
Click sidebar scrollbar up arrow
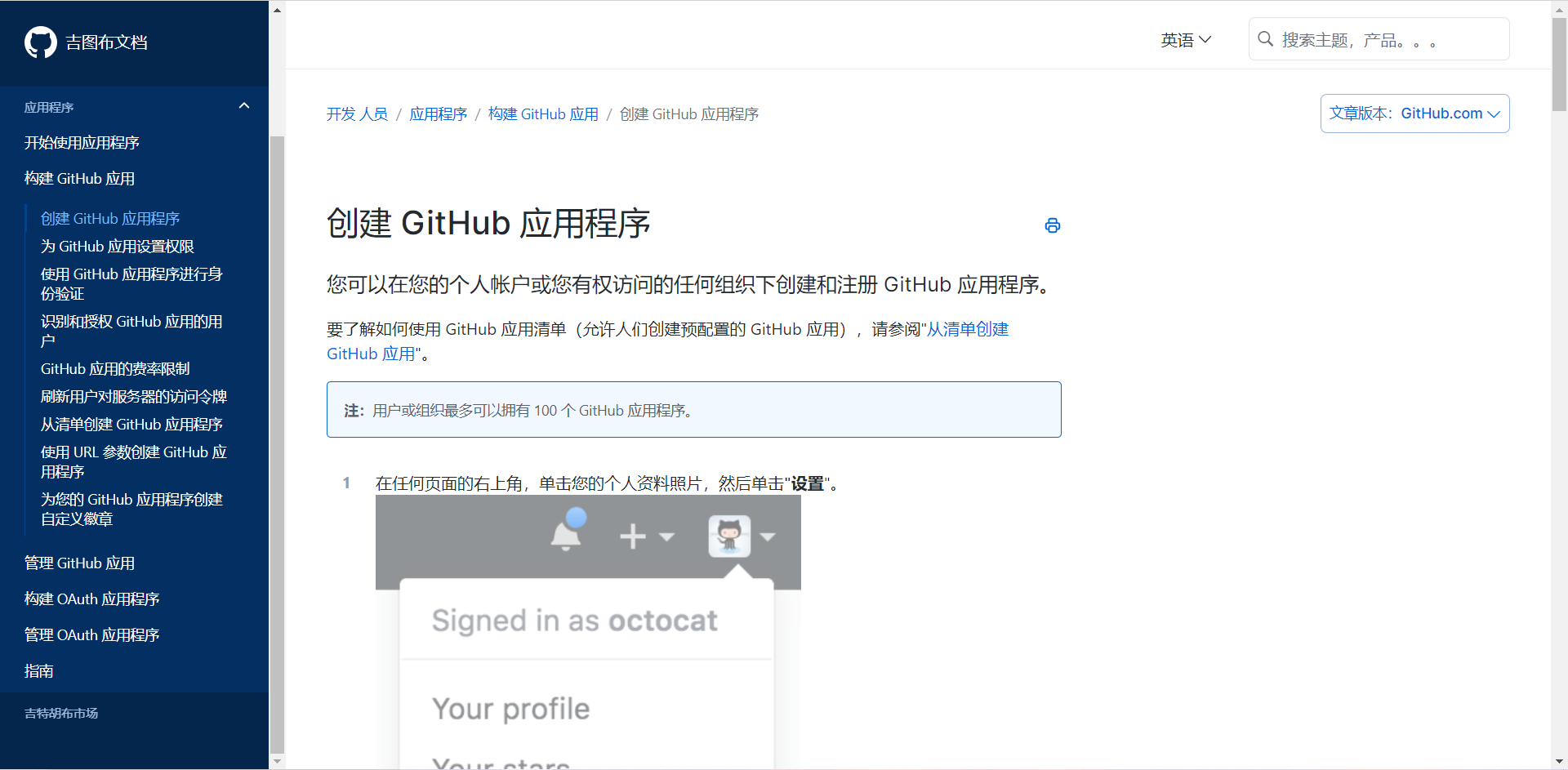tap(277, 10)
